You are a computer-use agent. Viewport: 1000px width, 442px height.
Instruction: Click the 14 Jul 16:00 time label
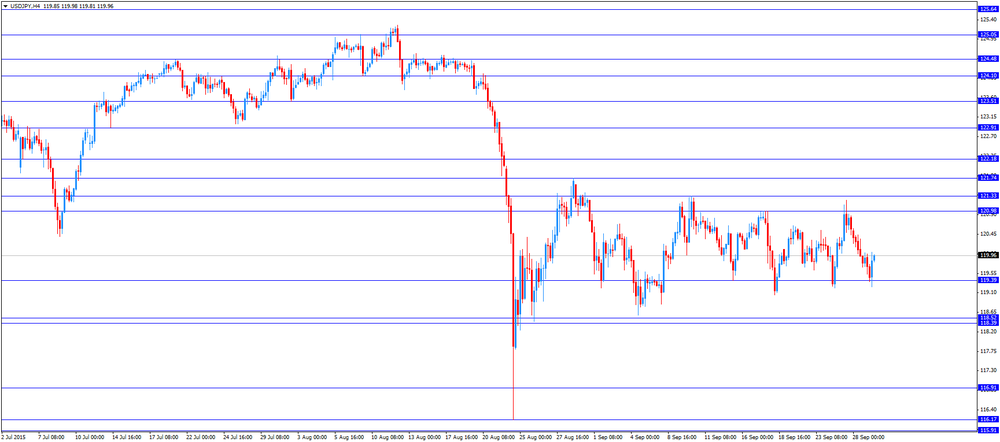tap(127, 438)
